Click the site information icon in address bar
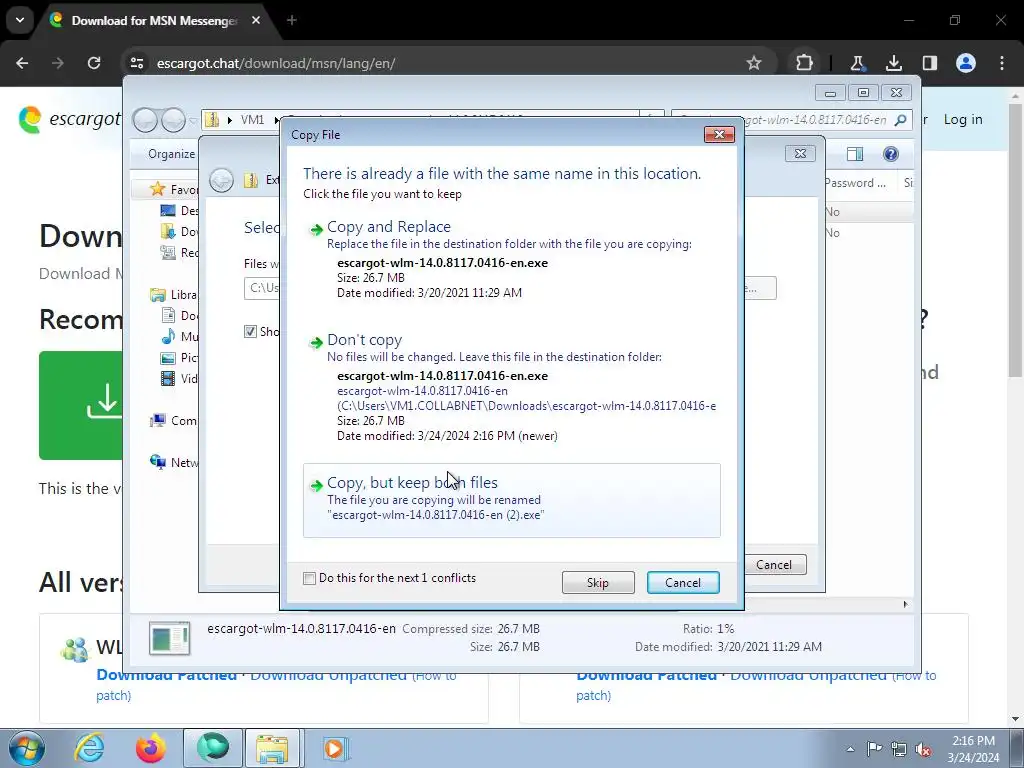The image size is (1024, 768). (136, 63)
